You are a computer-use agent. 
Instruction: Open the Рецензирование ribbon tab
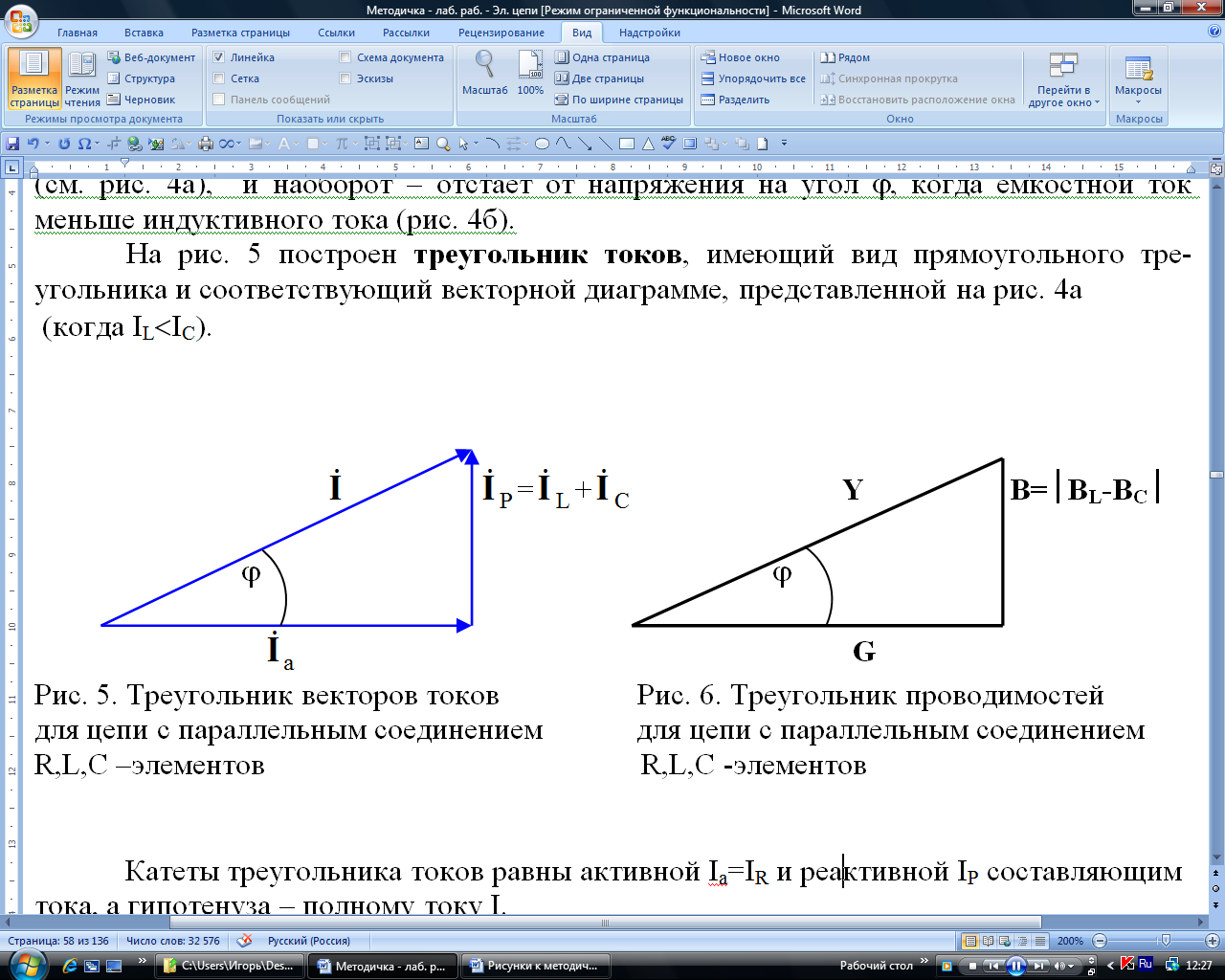[501, 33]
